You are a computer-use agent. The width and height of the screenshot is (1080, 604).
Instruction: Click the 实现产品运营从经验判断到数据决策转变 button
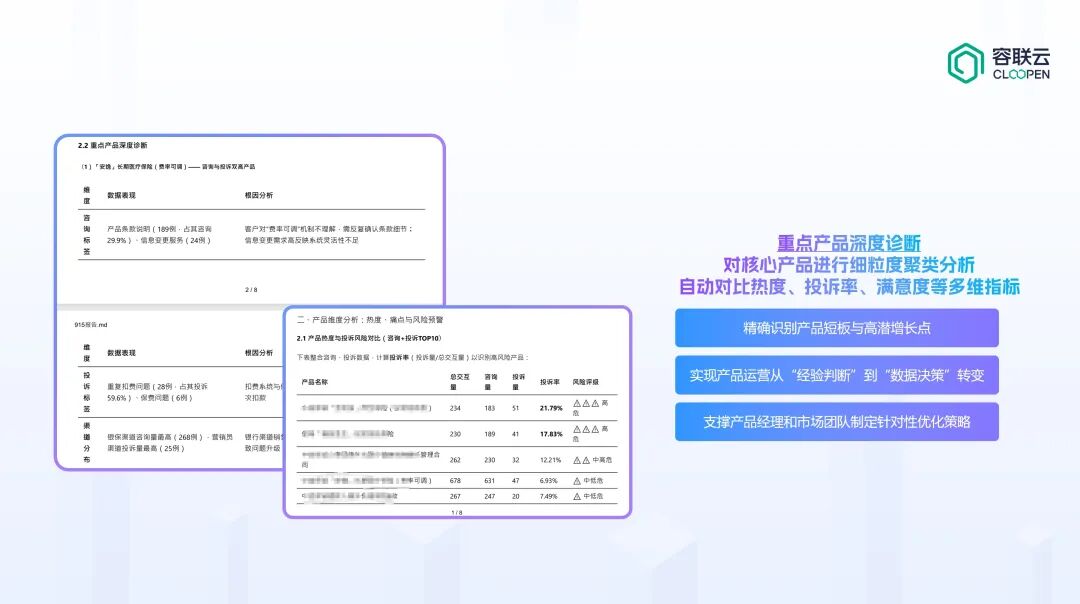click(x=838, y=375)
